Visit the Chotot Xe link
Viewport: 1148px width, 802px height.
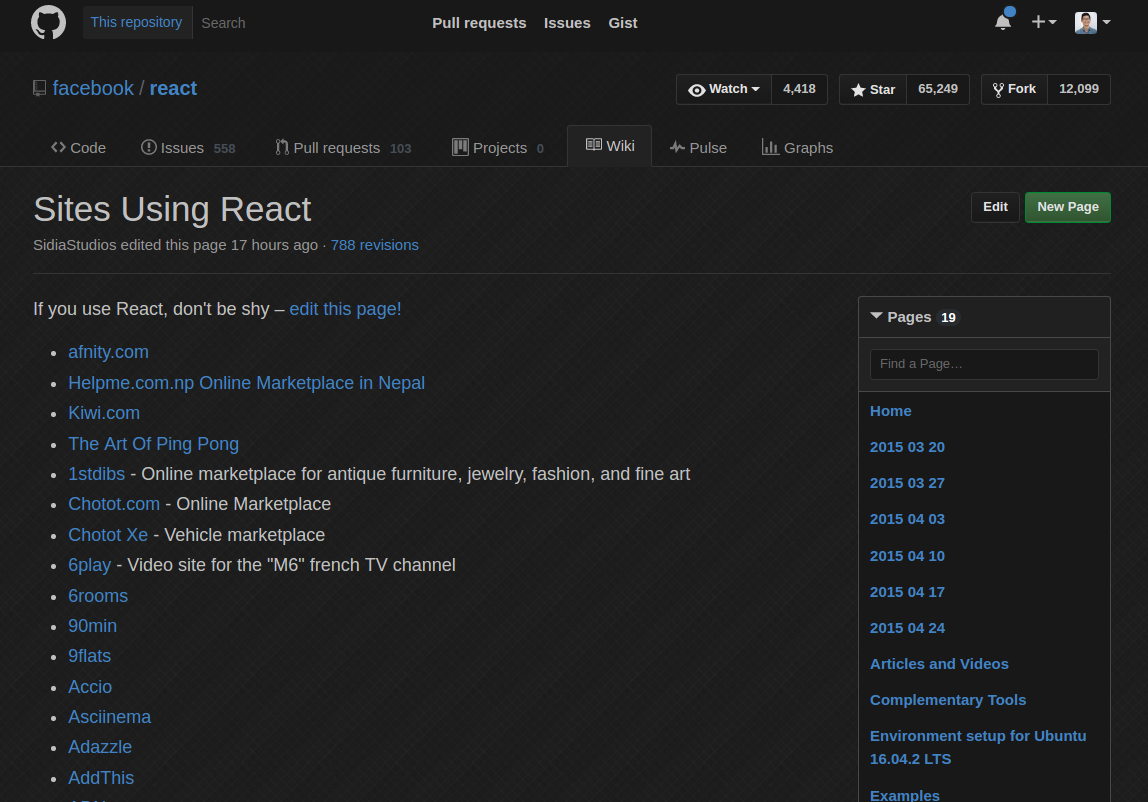108,535
